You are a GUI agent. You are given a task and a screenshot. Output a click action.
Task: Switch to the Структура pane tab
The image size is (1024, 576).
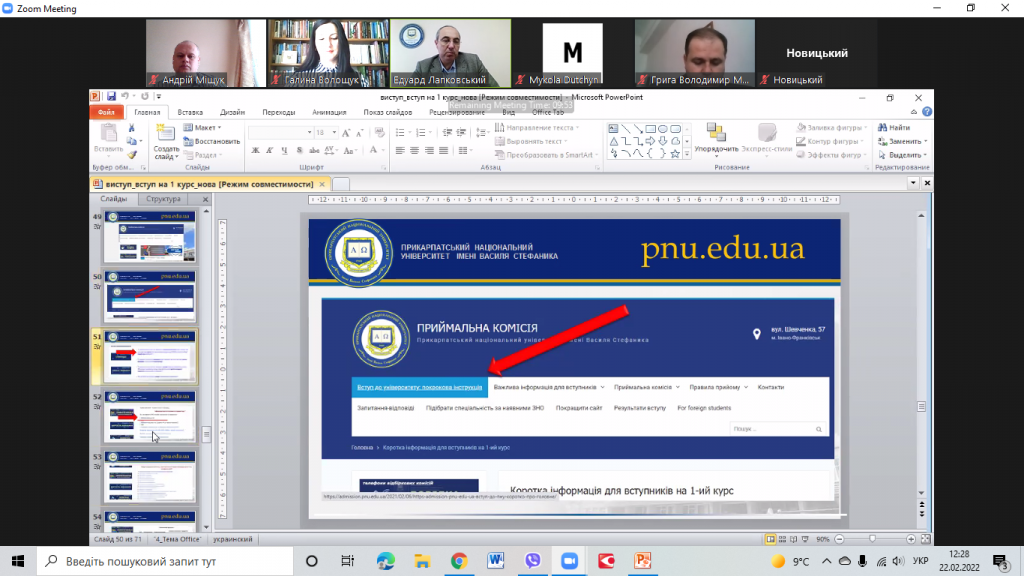pos(163,199)
